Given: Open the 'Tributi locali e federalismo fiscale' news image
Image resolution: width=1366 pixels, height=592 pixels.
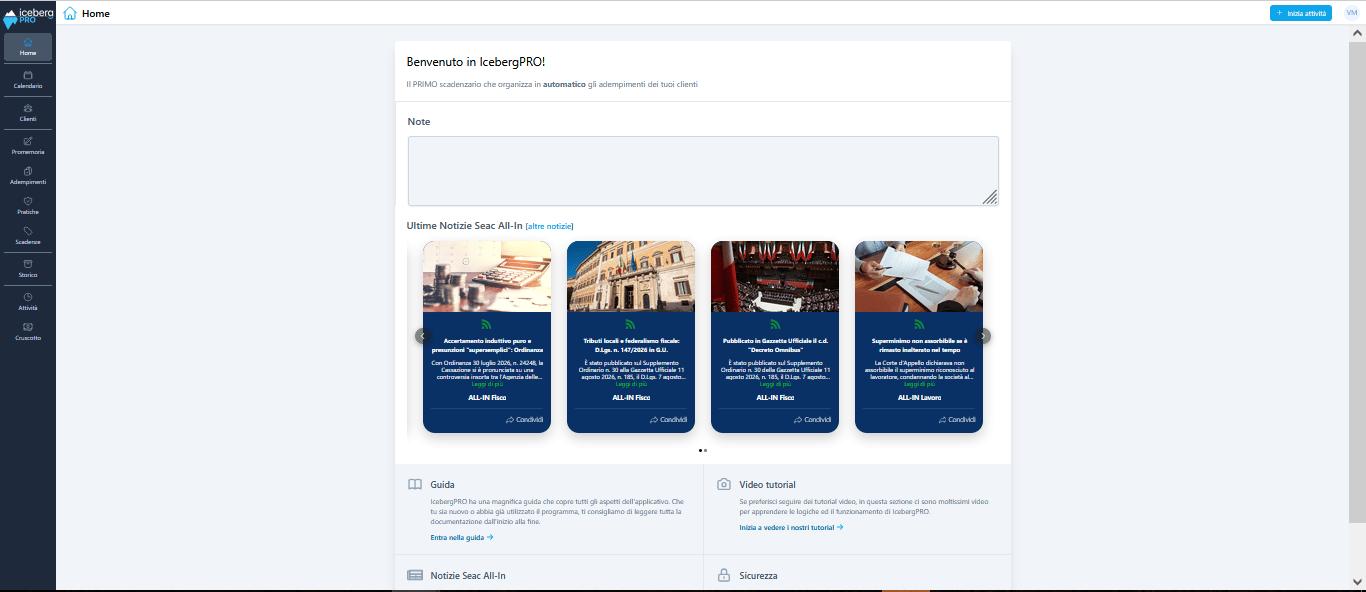Looking at the screenshot, I should pyautogui.click(x=631, y=276).
